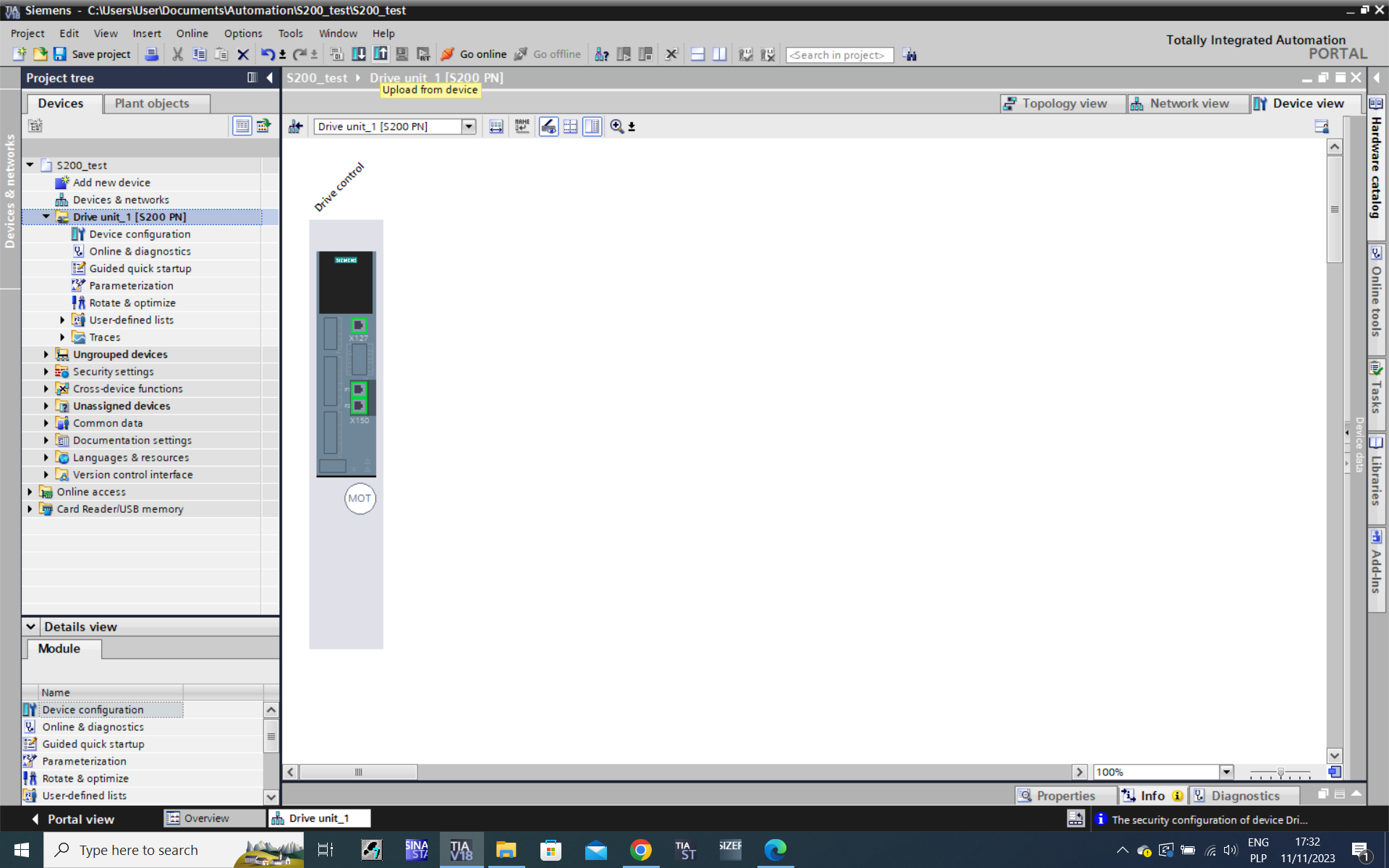Expand the Ungrouped devices tree node
Screen dimensions: 1389x868
point(46,354)
